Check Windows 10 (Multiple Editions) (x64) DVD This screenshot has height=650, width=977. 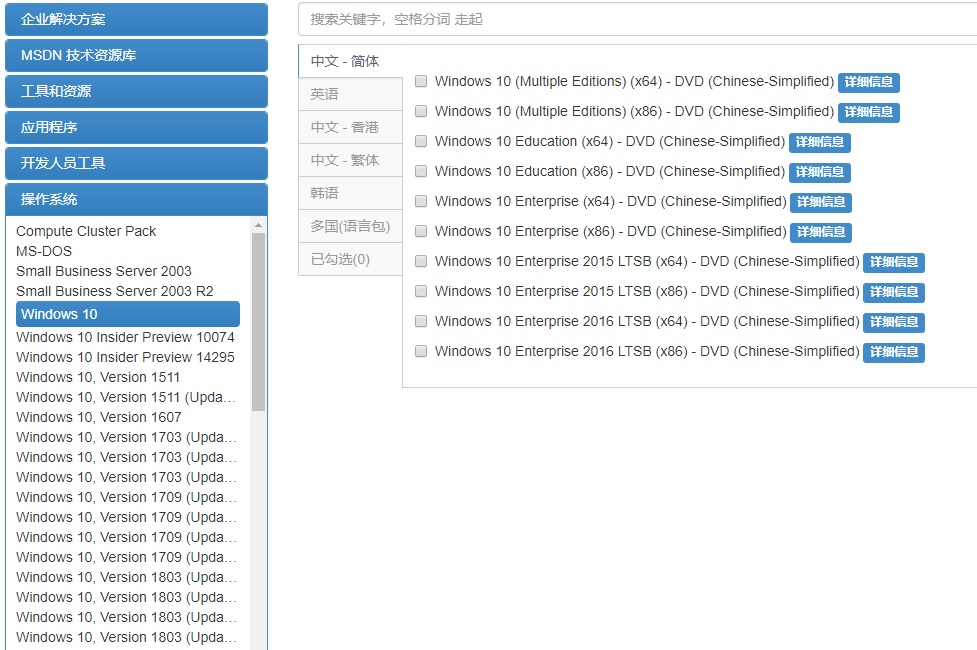[421, 81]
